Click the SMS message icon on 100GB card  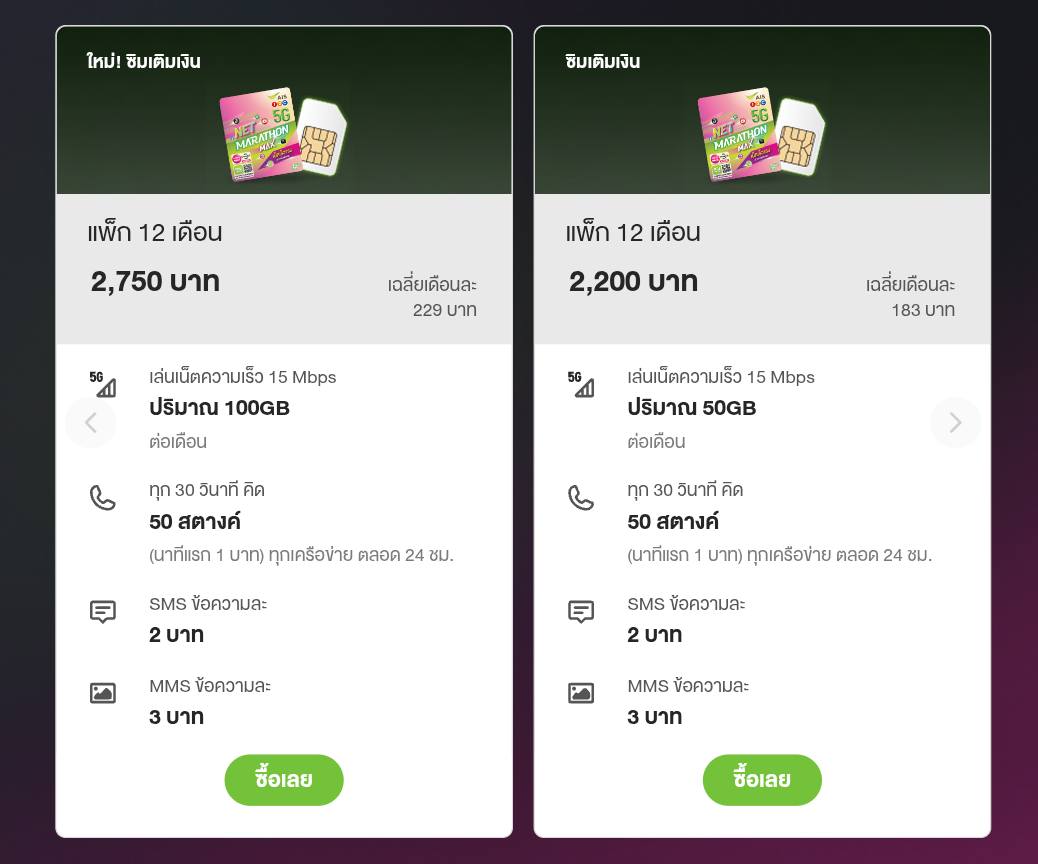(x=103, y=612)
